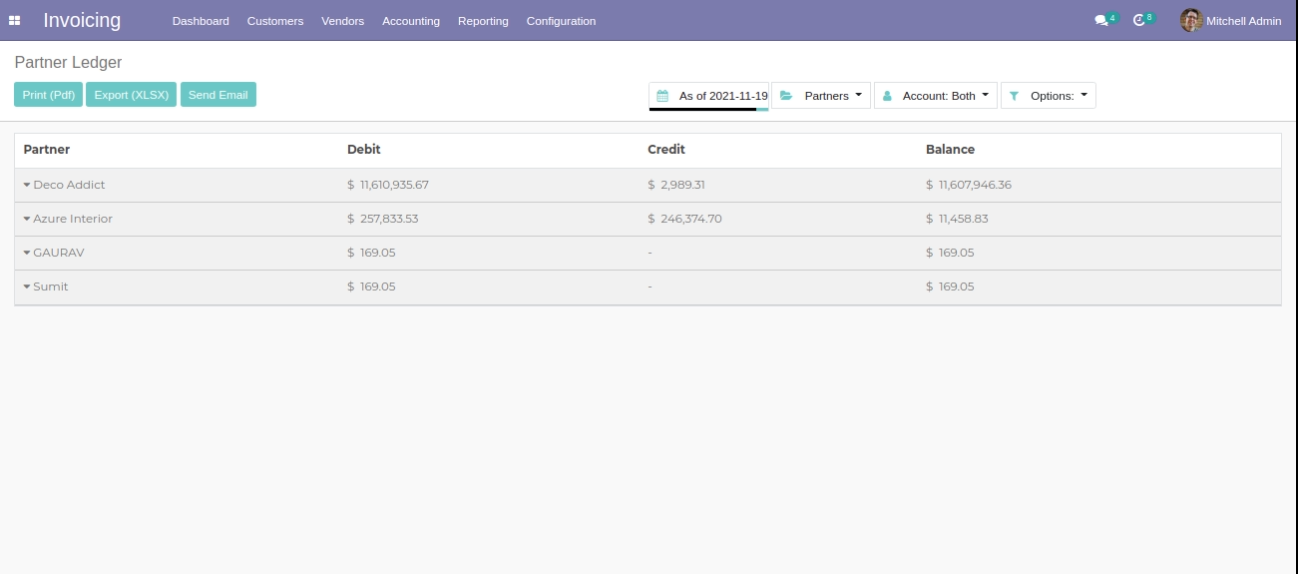Click the folder icon beside Partners
This screenshot has height=574, width=1298.
[786, 96]
